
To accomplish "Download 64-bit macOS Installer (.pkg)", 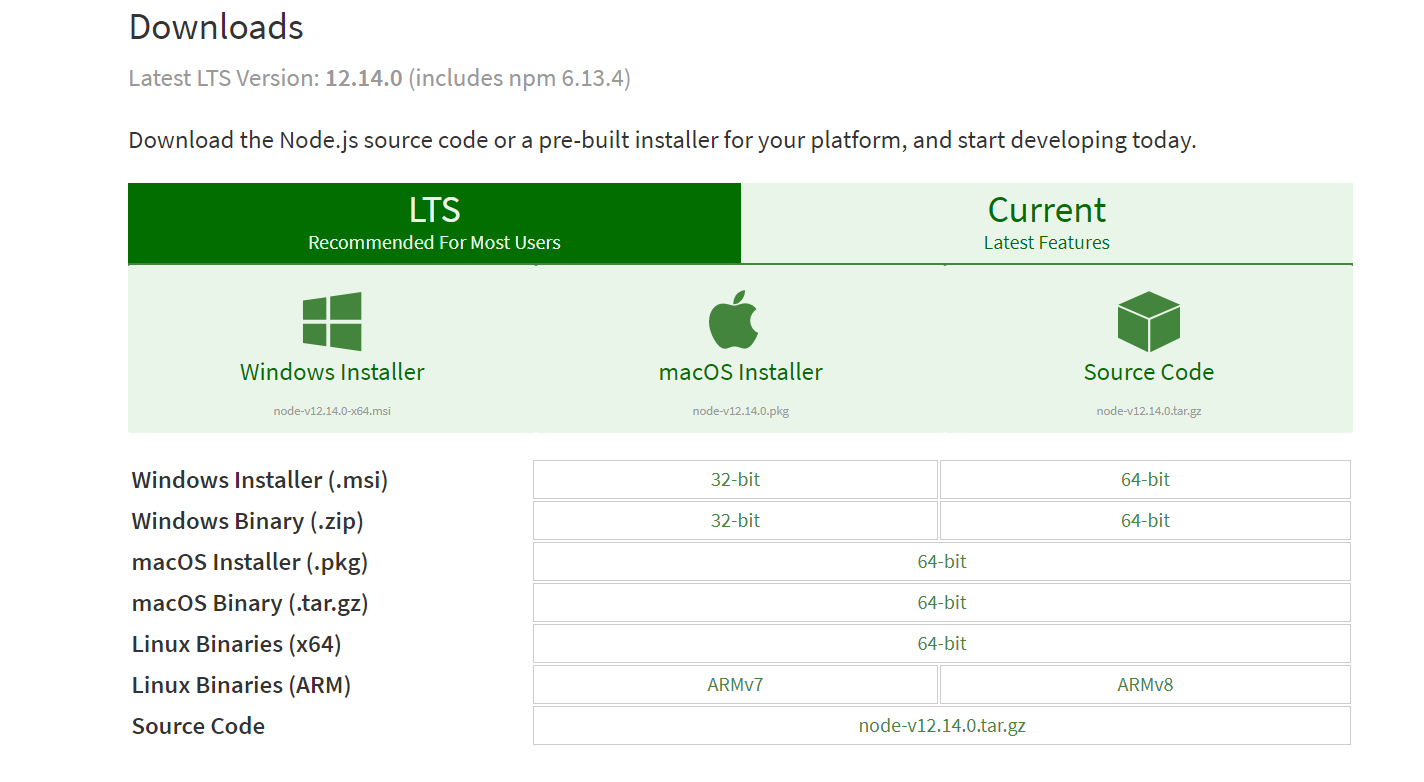I will click(942, 562).
